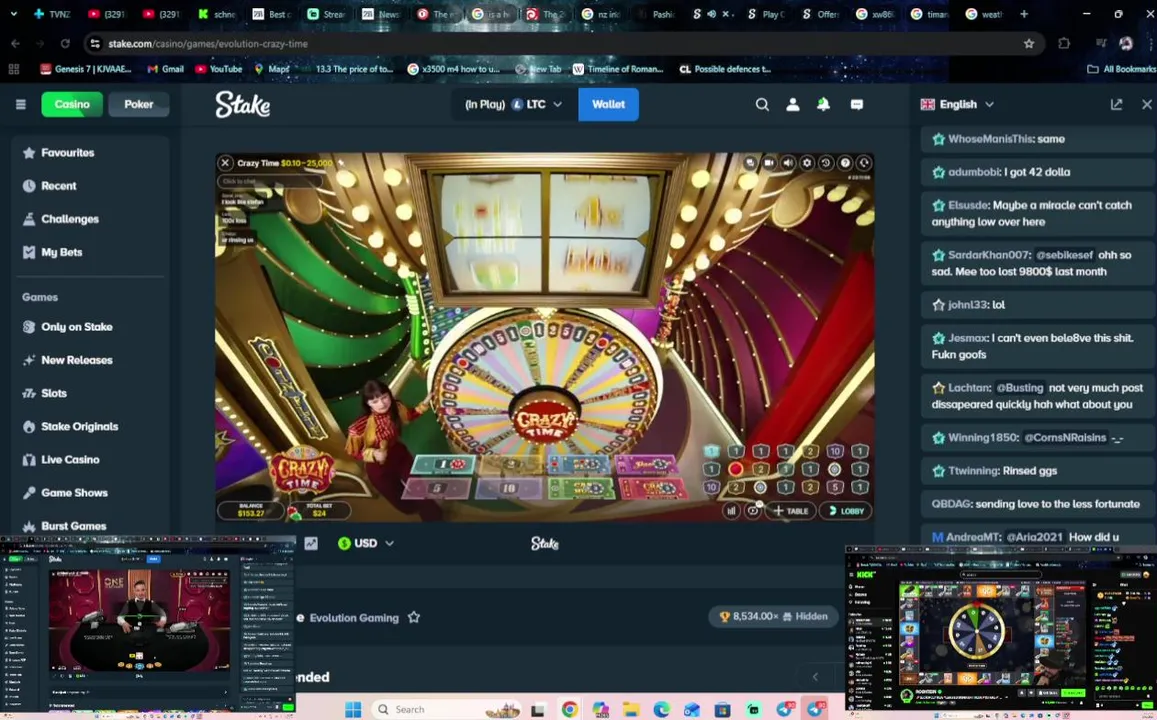
Task: Open Windows Start menu
Action: 353,709
